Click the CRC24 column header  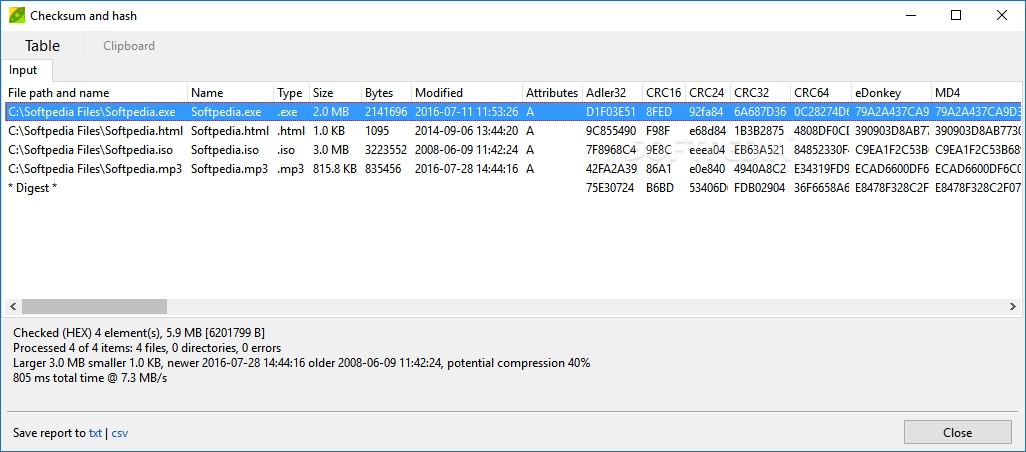pos(707,93)
